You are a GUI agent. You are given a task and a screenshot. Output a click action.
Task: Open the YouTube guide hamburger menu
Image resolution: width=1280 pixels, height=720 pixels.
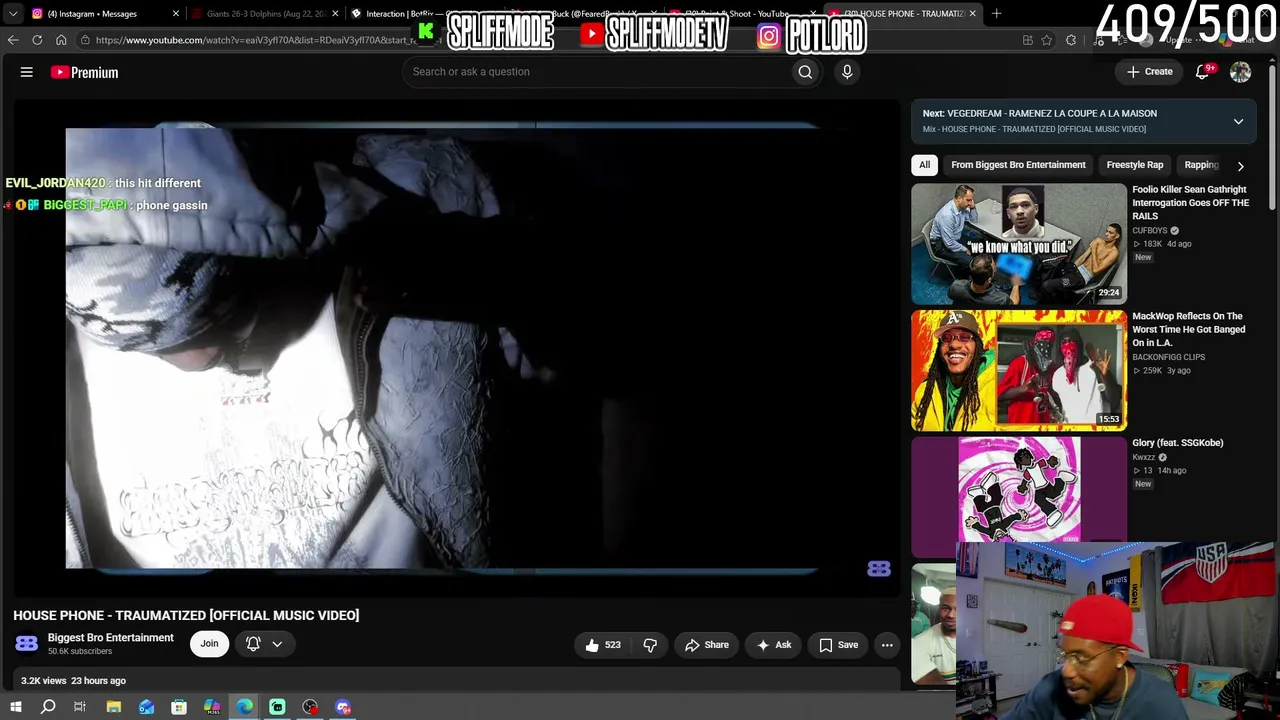pos(27,72)
